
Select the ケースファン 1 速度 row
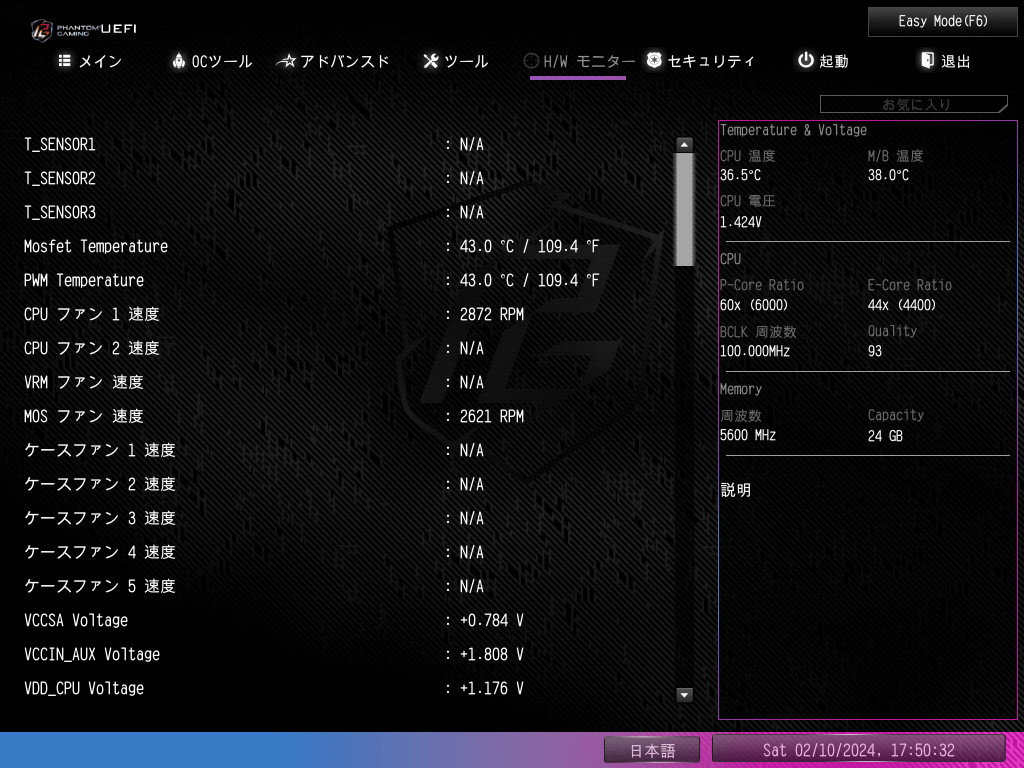point(346,450)
